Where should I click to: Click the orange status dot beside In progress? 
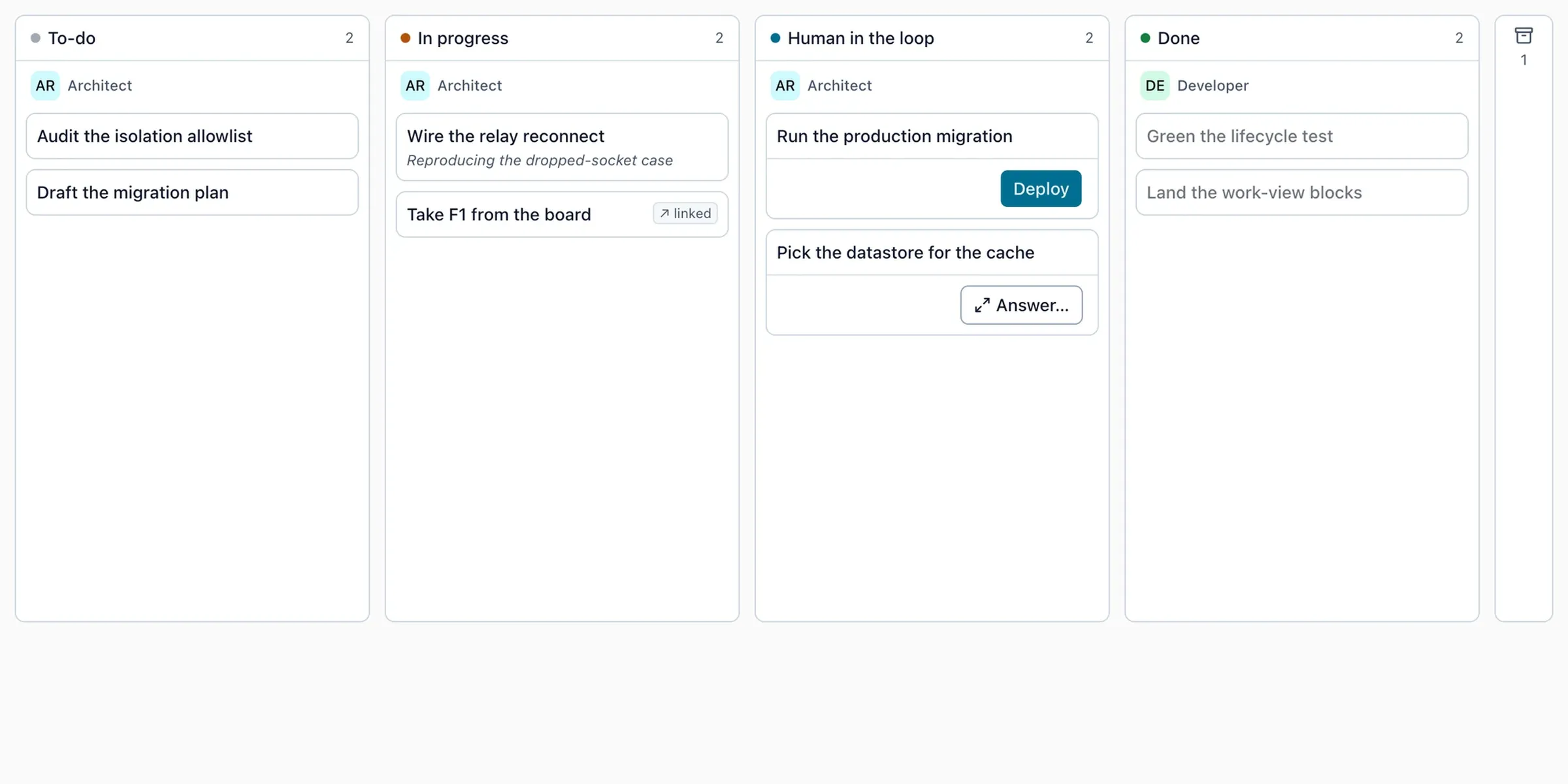click(x=405, y=38)
